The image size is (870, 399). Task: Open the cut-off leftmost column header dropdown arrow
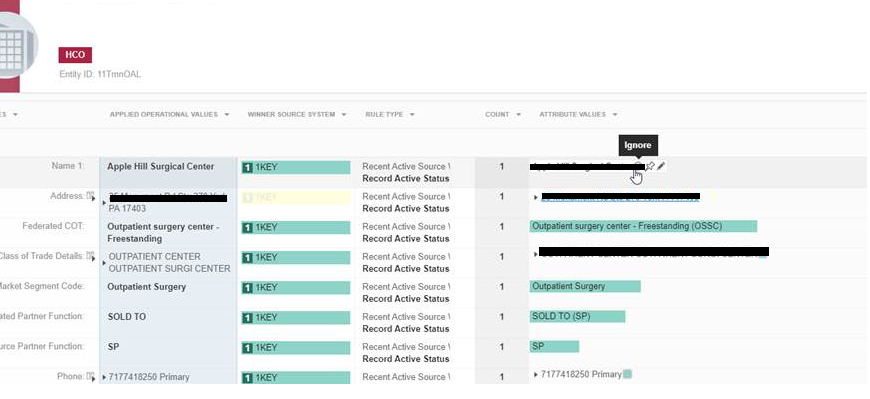(15, 114)
